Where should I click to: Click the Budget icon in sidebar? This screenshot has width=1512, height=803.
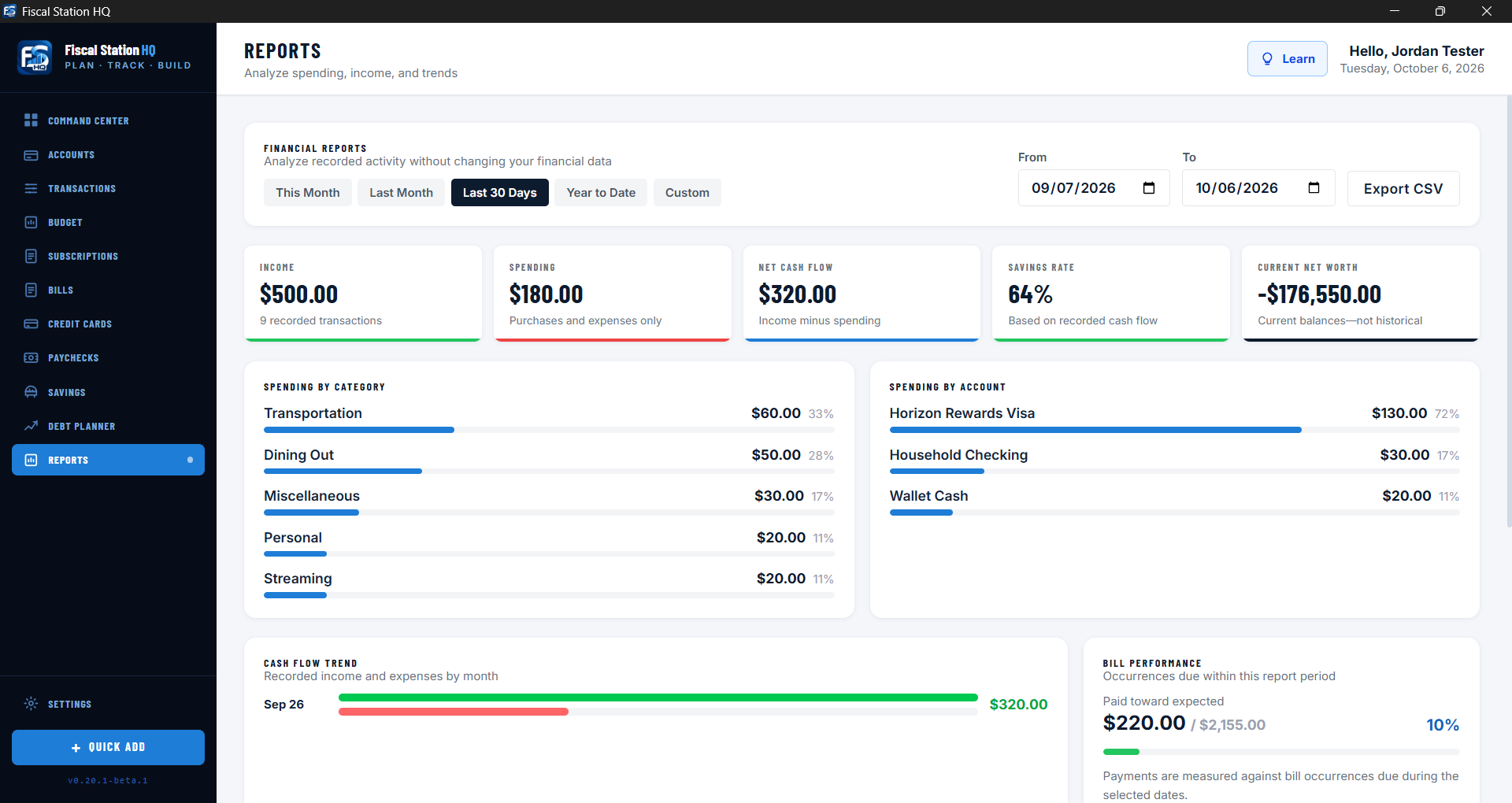click(31, 223)
